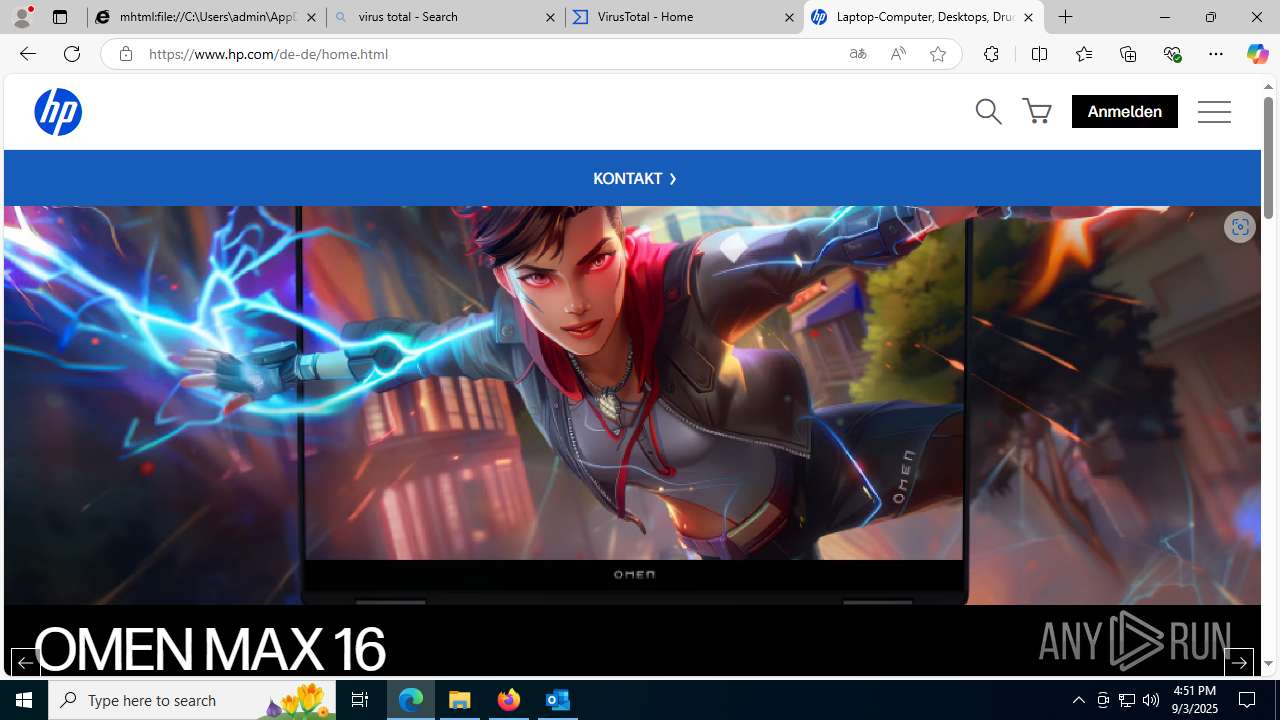The height and width of the screenshot is (720, 1280).
Task: Click the OMEN MAX 16 heading
Action: coord(210,649)
